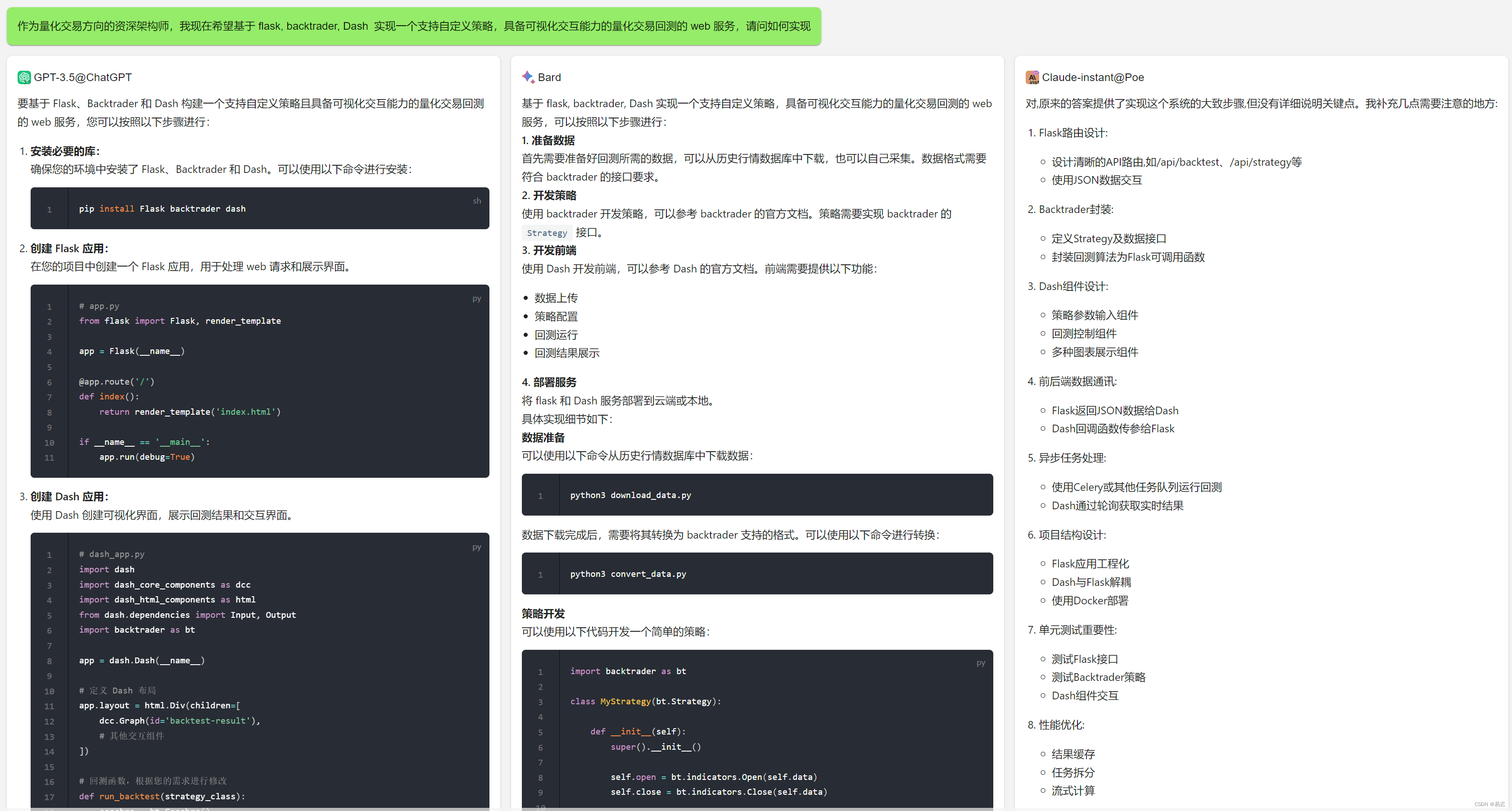Click Claude item '2. Backtrader封装:'
1512x811 pixels.
1071,209
